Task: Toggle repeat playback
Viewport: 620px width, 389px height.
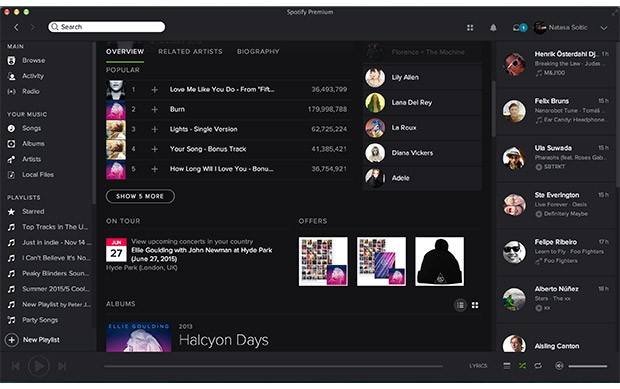Action: 538,366
